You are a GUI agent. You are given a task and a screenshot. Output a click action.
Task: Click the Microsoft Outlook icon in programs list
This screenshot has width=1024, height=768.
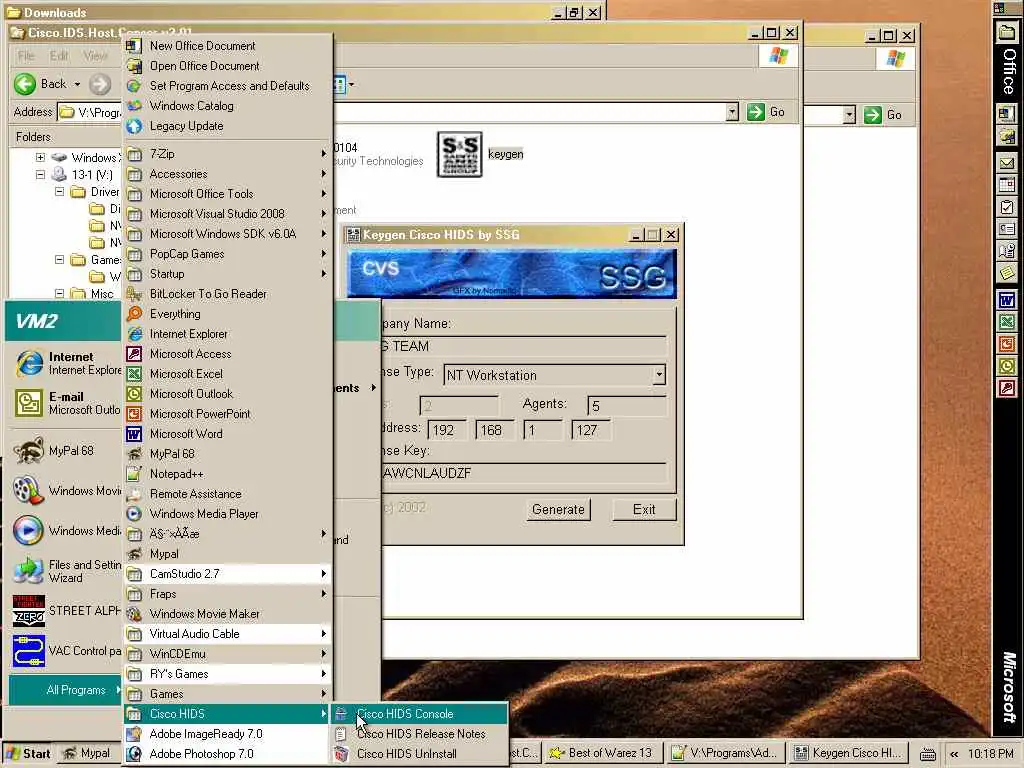tap(134, 394)
